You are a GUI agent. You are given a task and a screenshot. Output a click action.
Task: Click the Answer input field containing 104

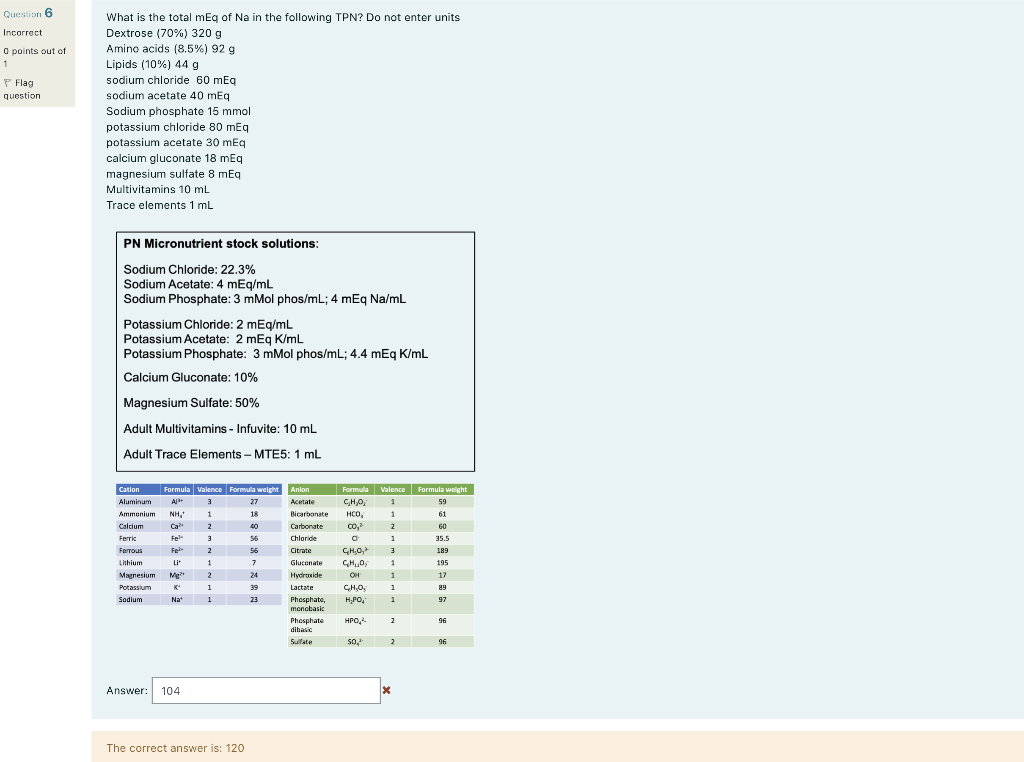266,691
